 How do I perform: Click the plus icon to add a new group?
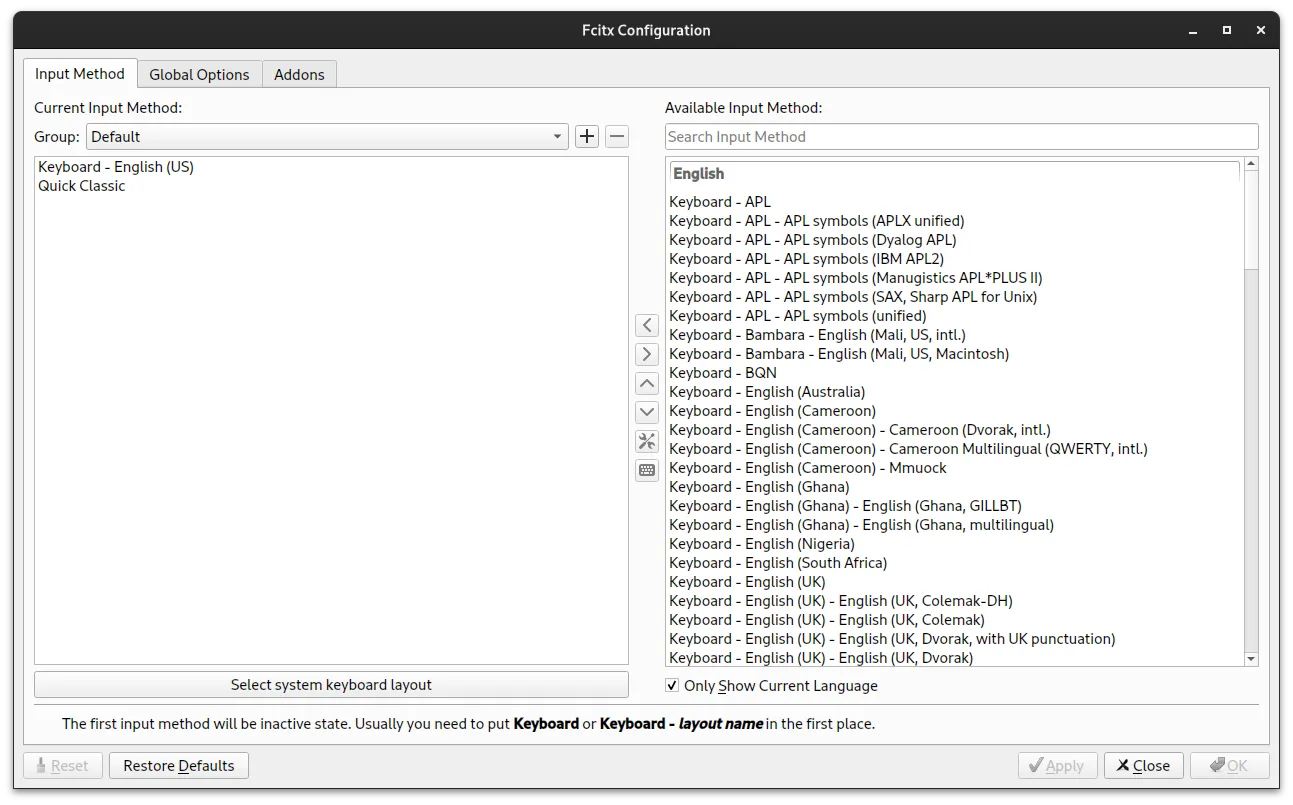click(x=586, y=136)
